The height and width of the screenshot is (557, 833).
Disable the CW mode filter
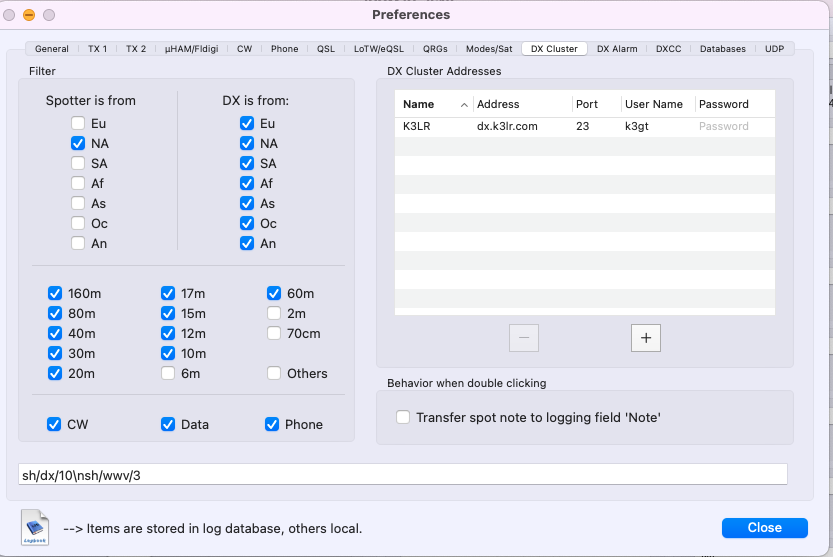point(55,424)
